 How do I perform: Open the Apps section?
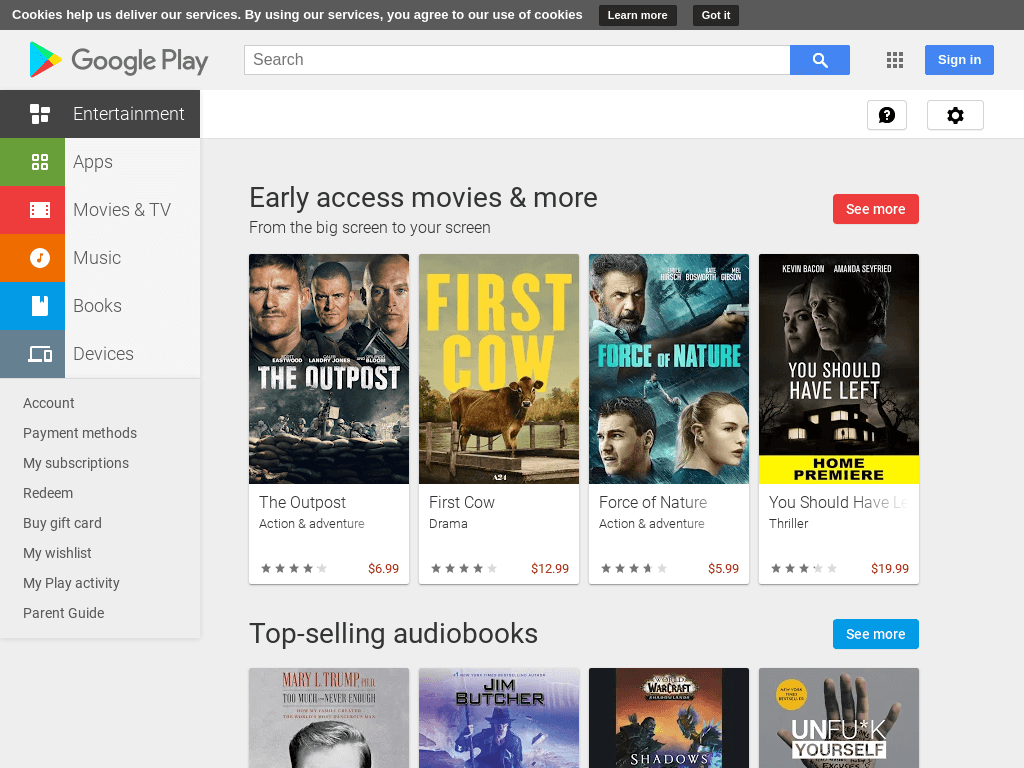tap(93, 162)
